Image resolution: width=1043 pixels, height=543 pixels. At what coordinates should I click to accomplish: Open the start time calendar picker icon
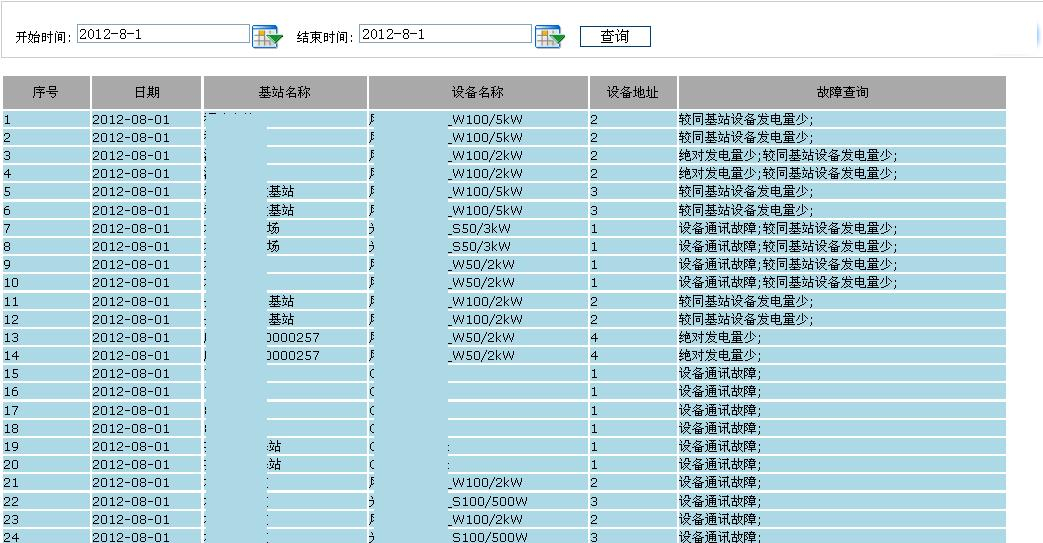(x=267, y=37)
